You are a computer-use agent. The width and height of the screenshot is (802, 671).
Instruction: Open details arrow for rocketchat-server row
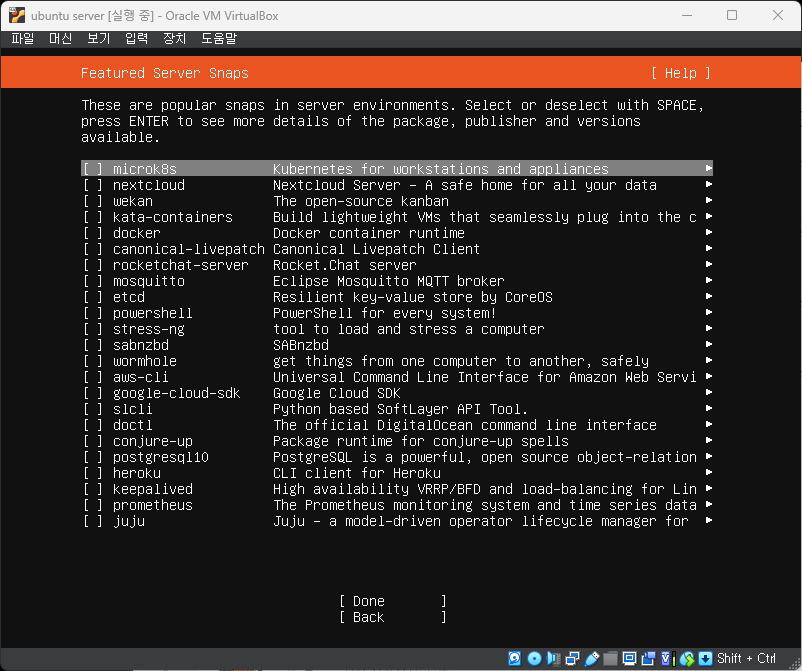(x=709, y=264)
